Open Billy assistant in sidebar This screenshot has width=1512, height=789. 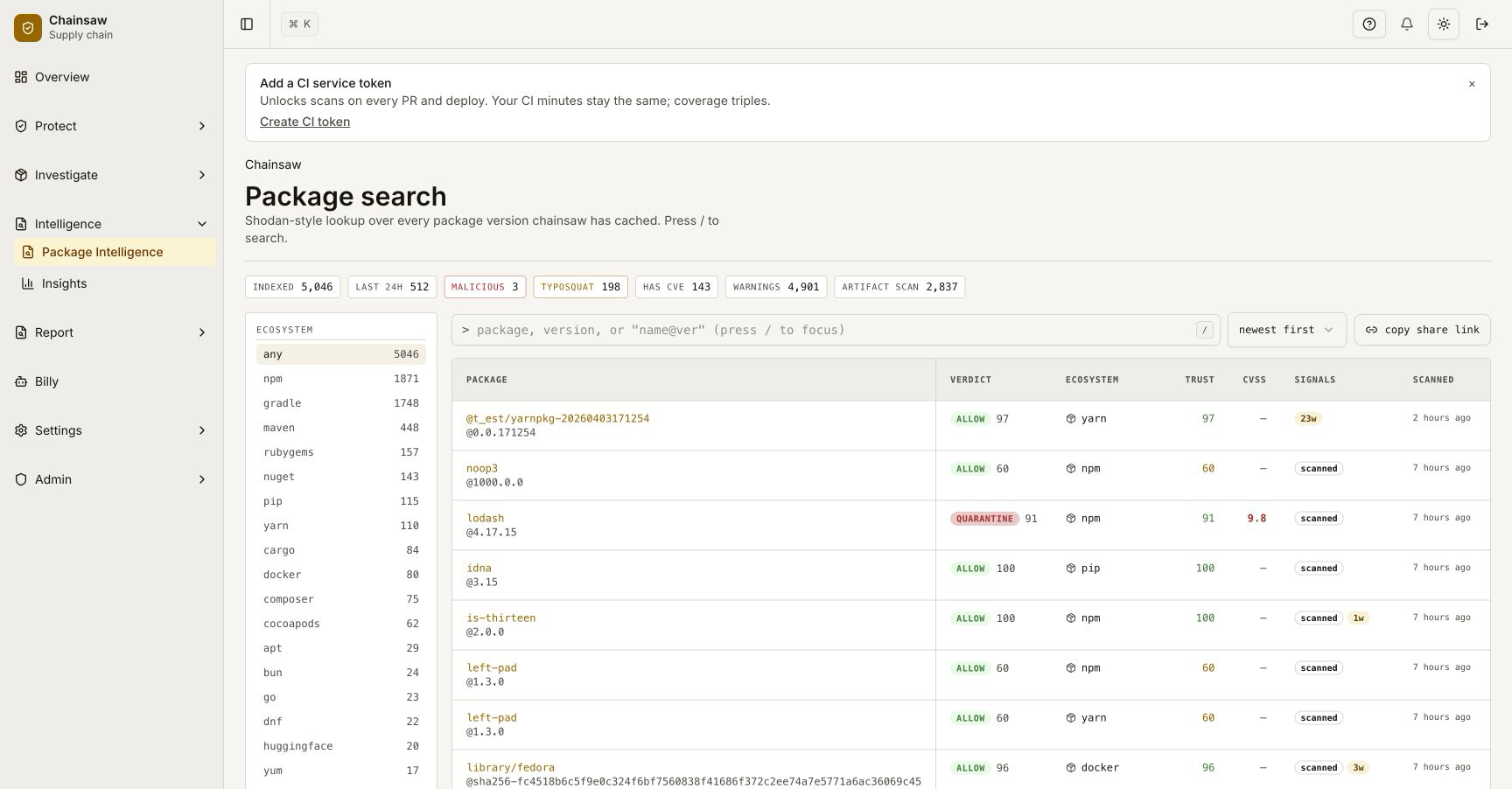point(112,381)
